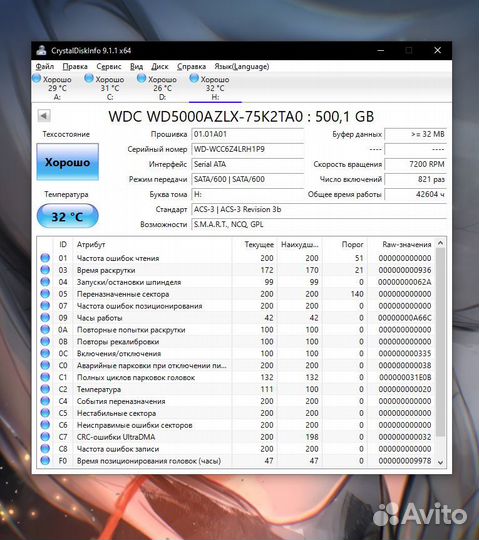
Task: Click the scrollbar down arrow in attribute list
Action: point(440,463)
